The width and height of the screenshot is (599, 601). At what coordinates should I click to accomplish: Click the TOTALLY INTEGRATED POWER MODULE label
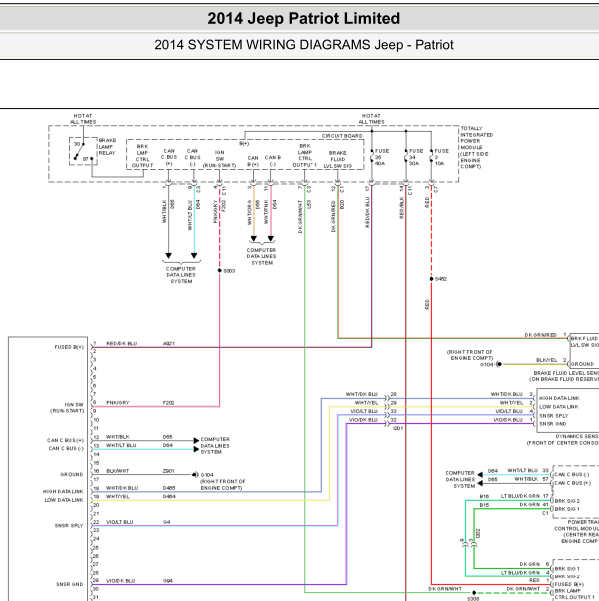(x=476, y=147)
